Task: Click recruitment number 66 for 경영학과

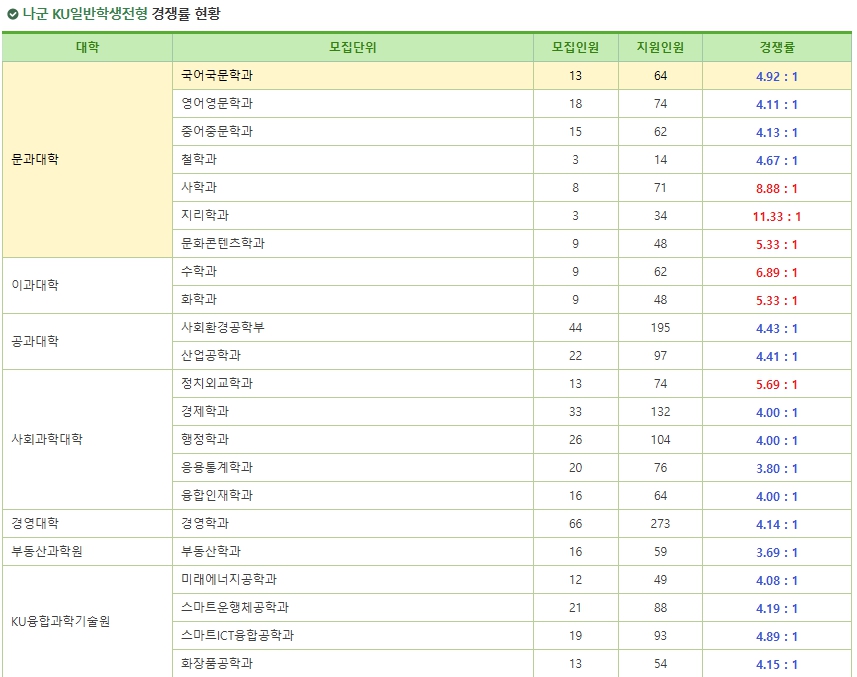Action: point(576,523)
